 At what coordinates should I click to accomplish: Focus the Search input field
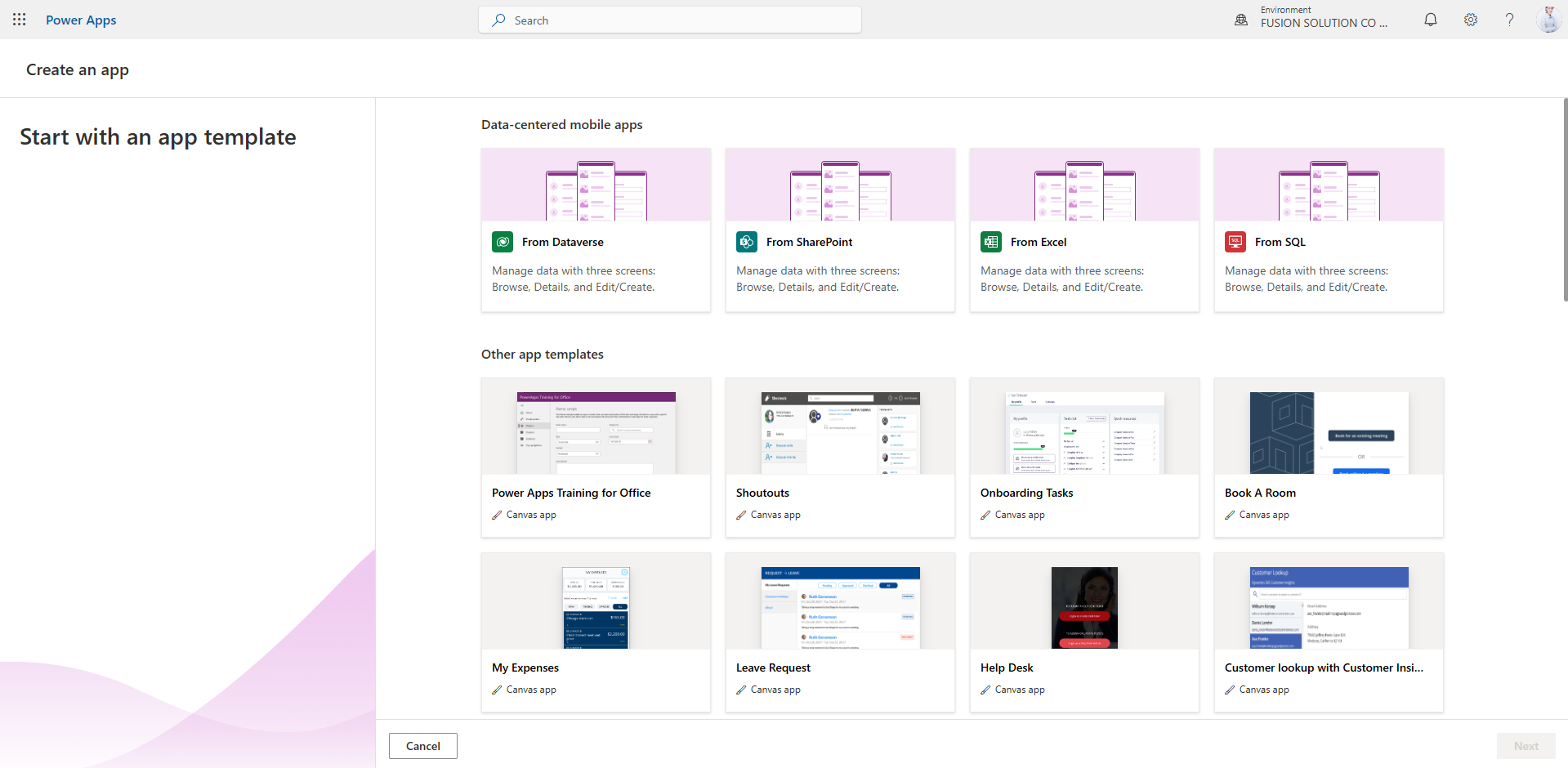(x=670, y=20)
